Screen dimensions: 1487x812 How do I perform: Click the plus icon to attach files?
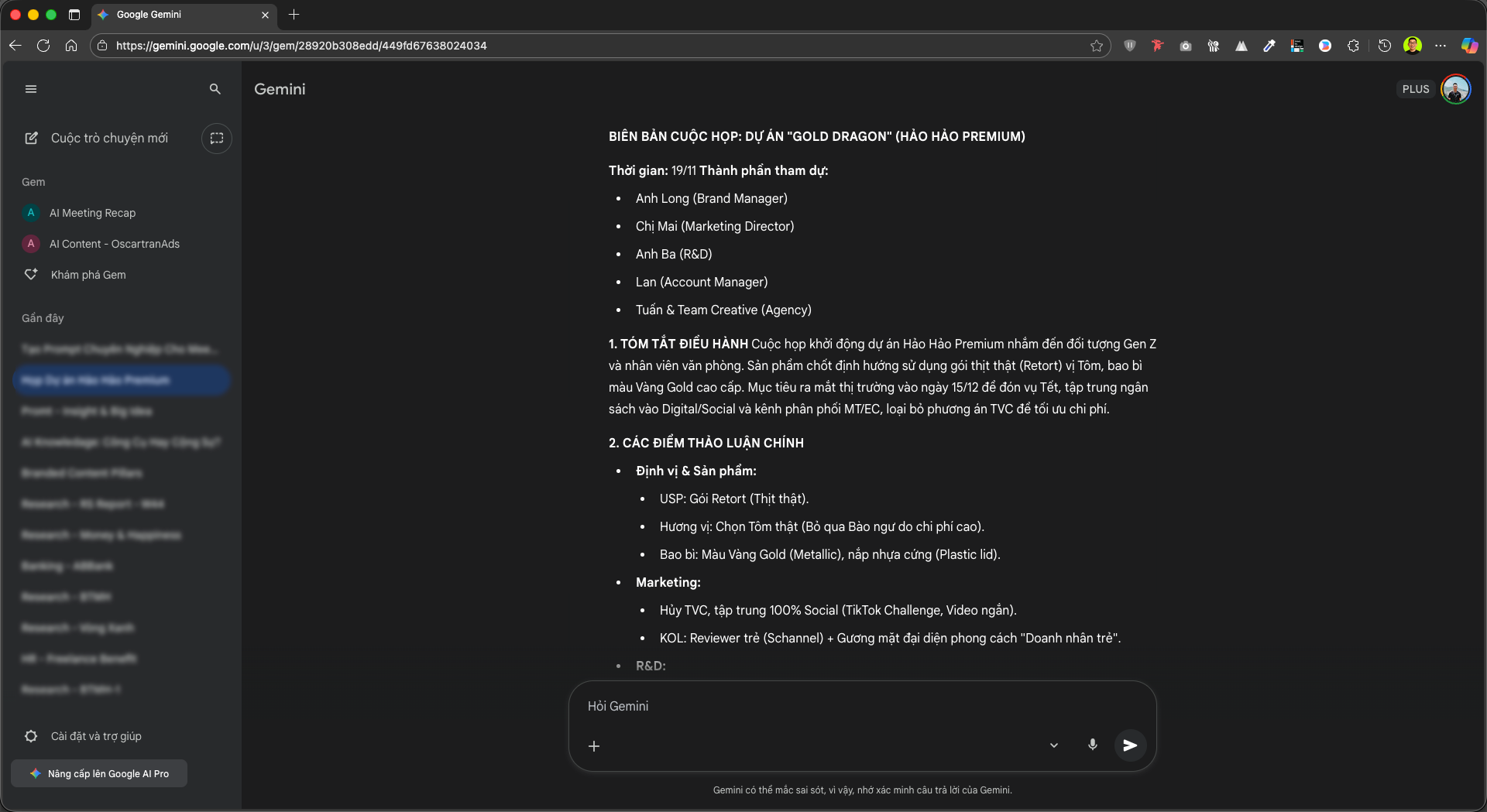pyautogui.click(x=594, y=746)
